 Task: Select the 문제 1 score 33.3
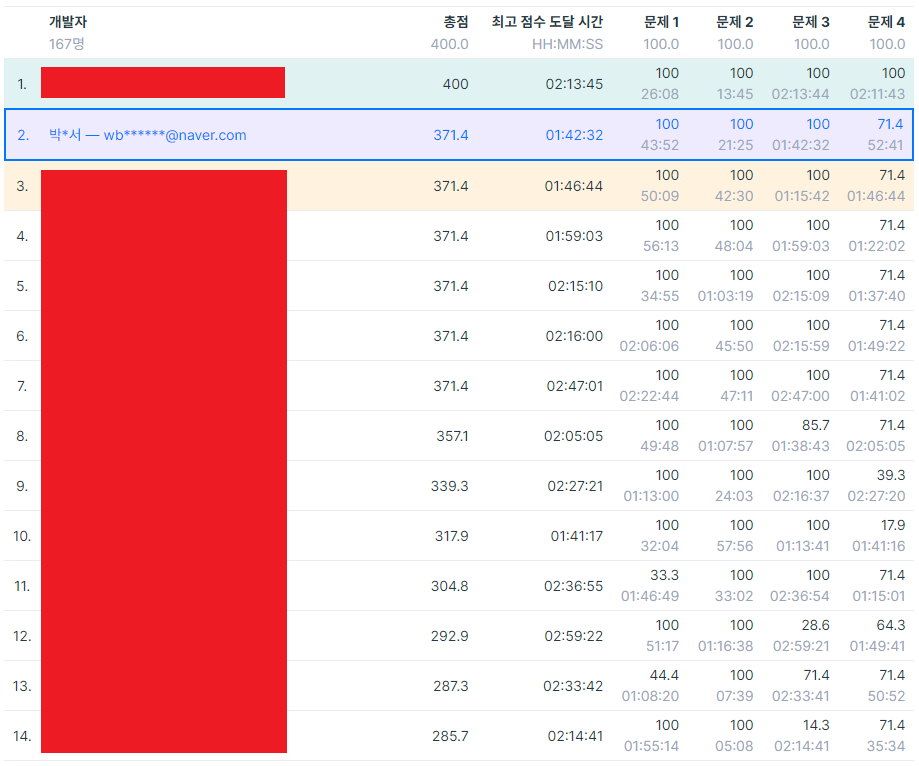(665, 575)
